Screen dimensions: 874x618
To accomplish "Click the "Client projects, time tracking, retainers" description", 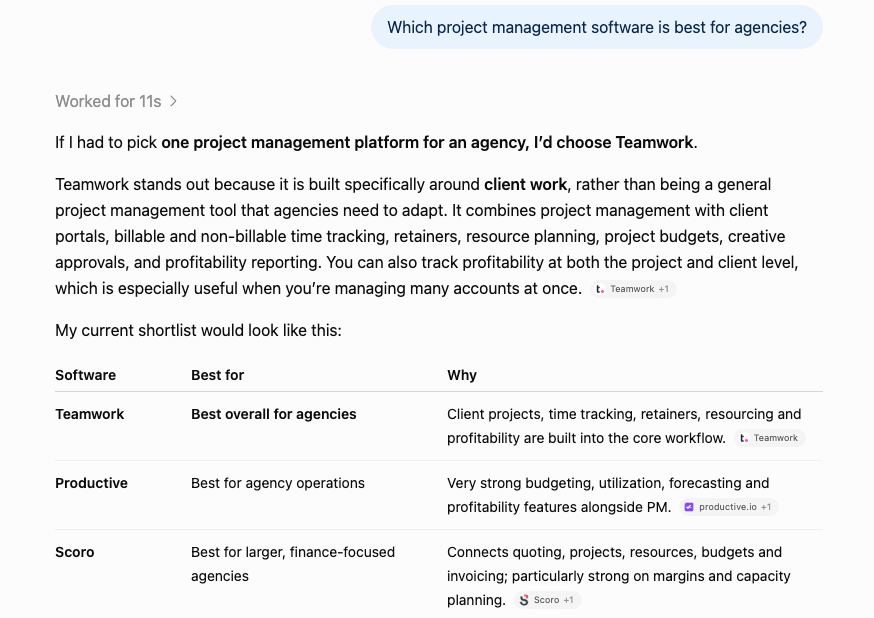I will (x=624, y=426).
